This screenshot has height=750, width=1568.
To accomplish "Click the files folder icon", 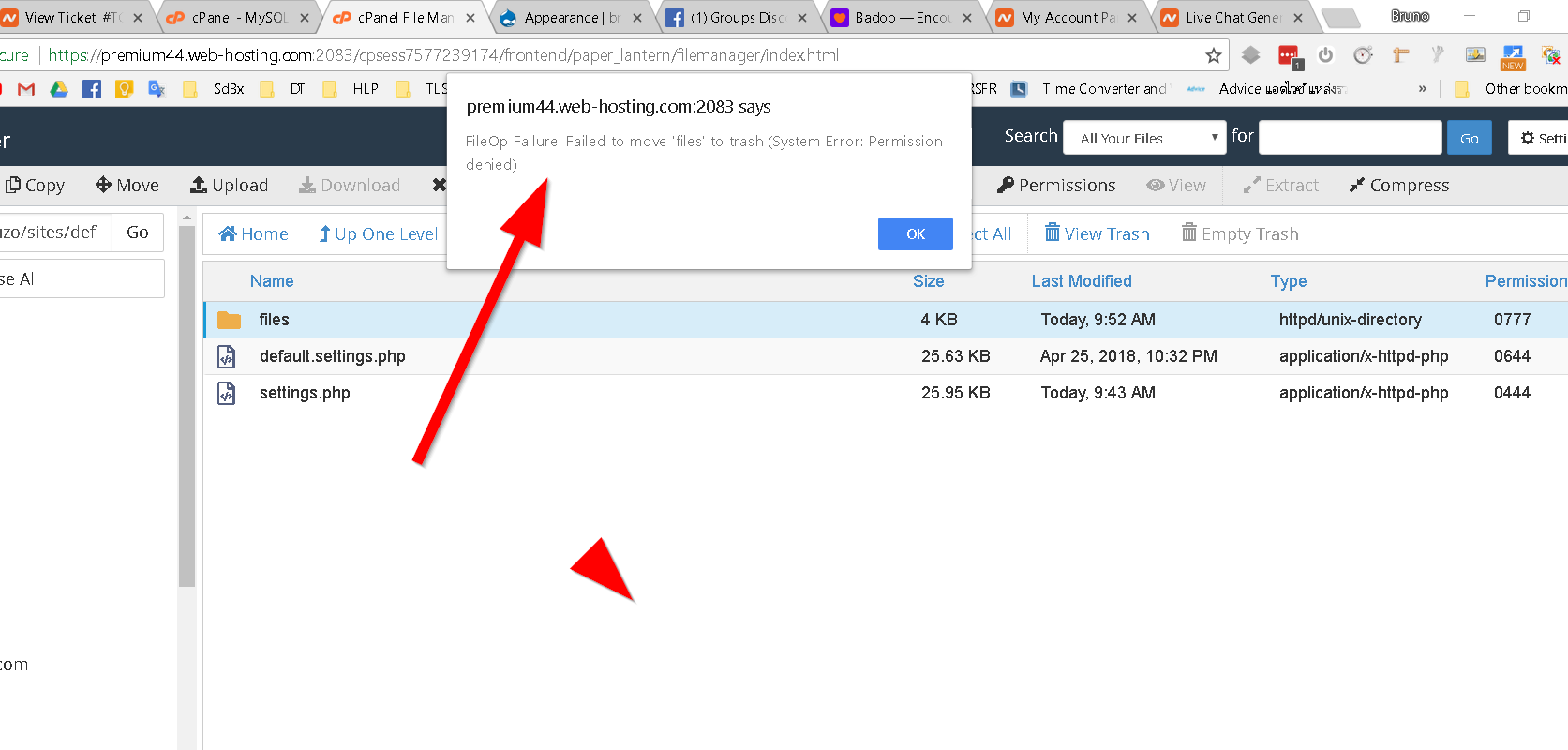I will [229, 320].
